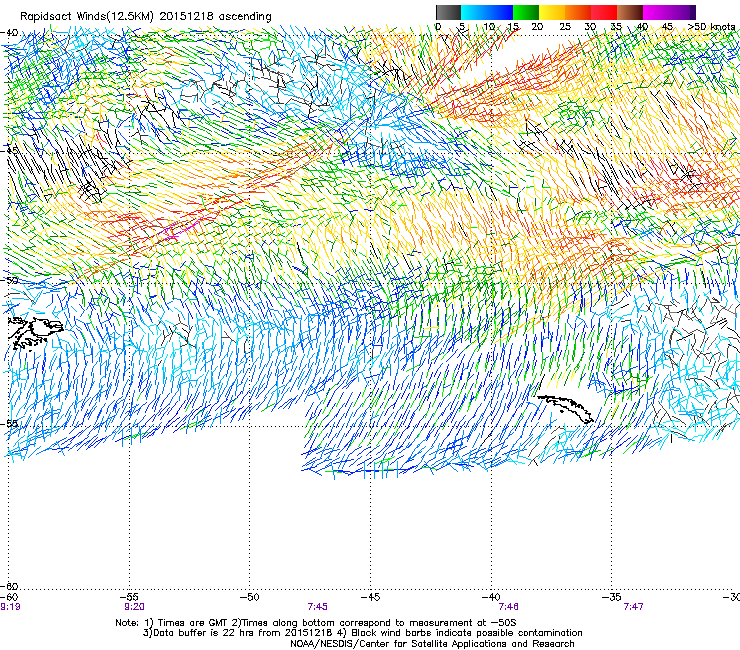Select the yellow 20–25 knots color segment
The image size is (740, 650).
(x=552, y=12)
